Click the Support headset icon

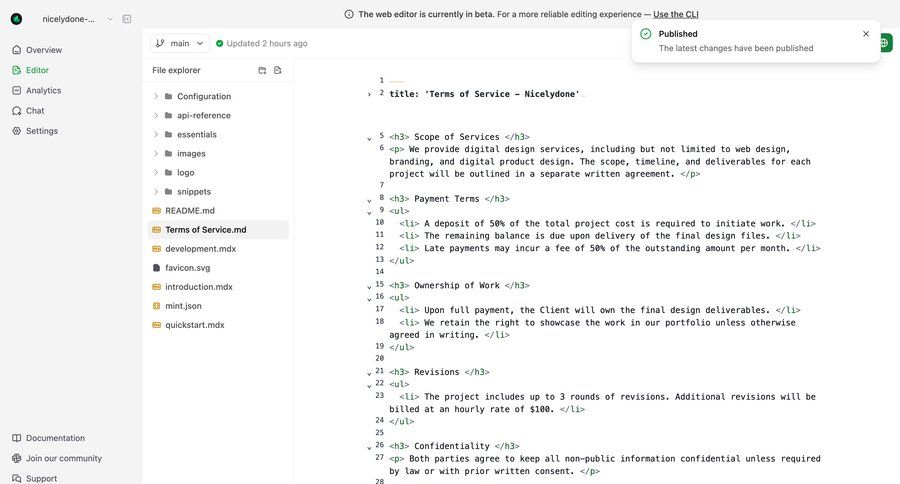tap(17, 478)
